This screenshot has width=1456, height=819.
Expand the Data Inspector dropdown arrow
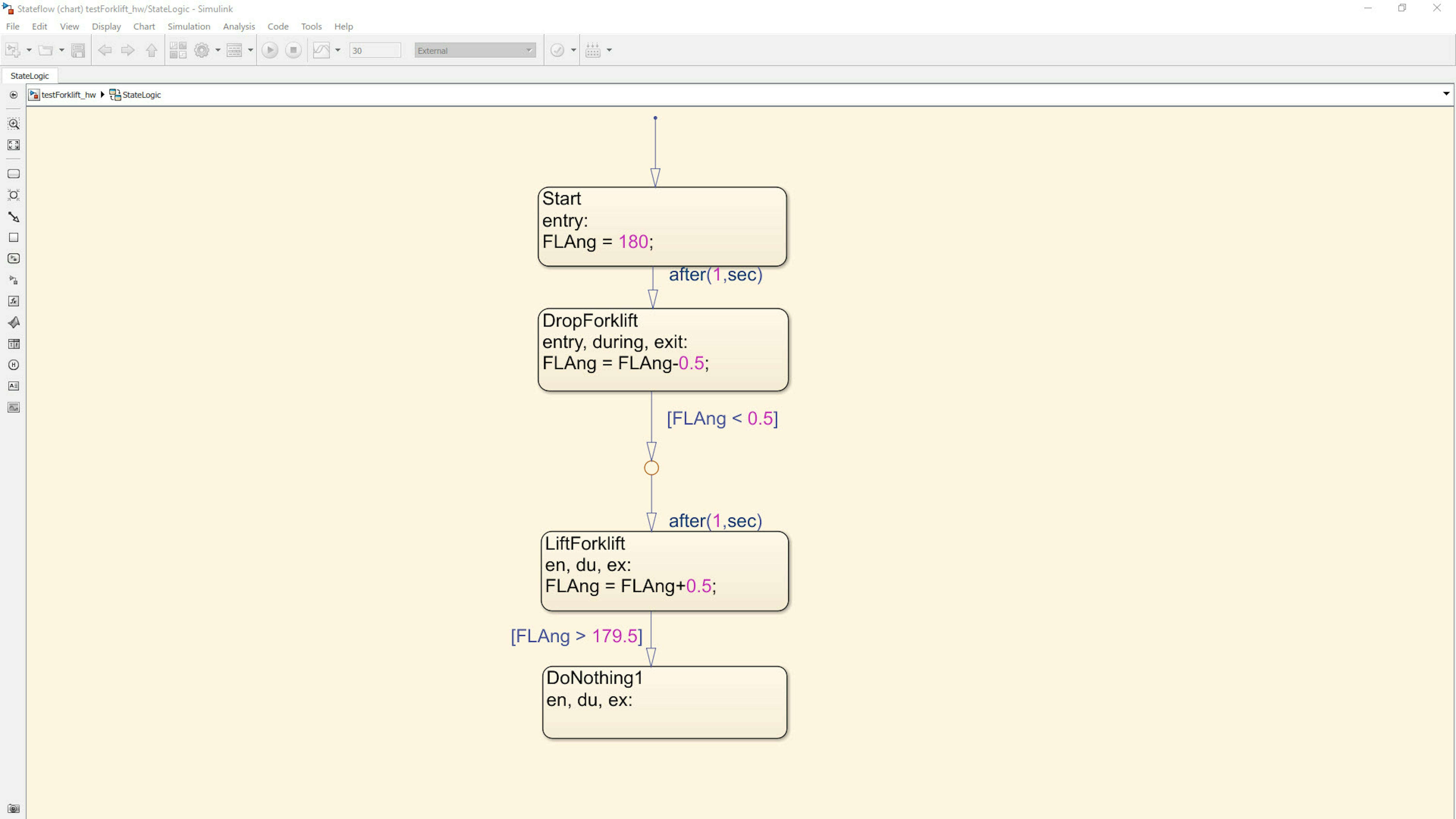click(x=338, y=50)
